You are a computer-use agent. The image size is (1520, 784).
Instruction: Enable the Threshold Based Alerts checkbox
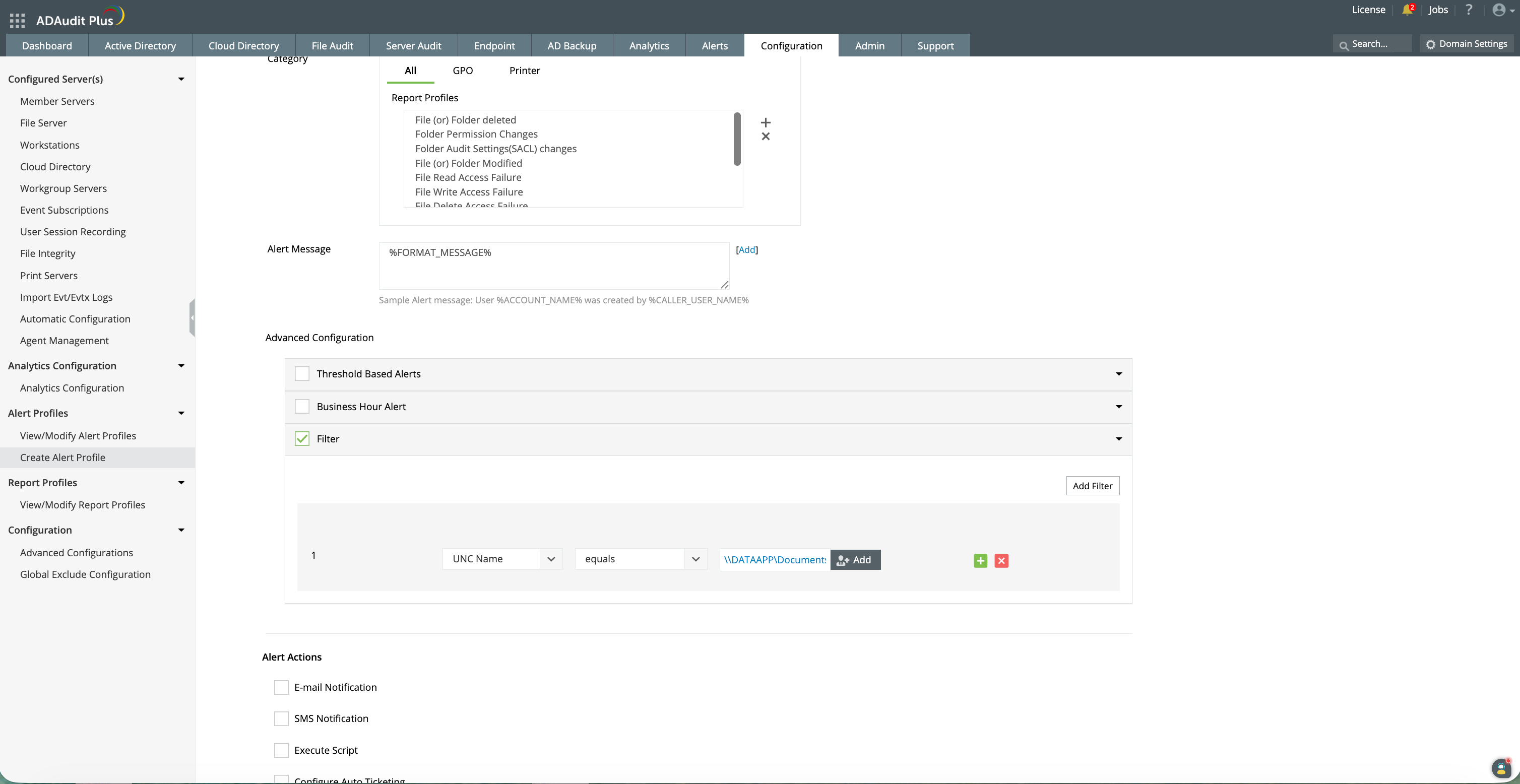tap(302, 374)
